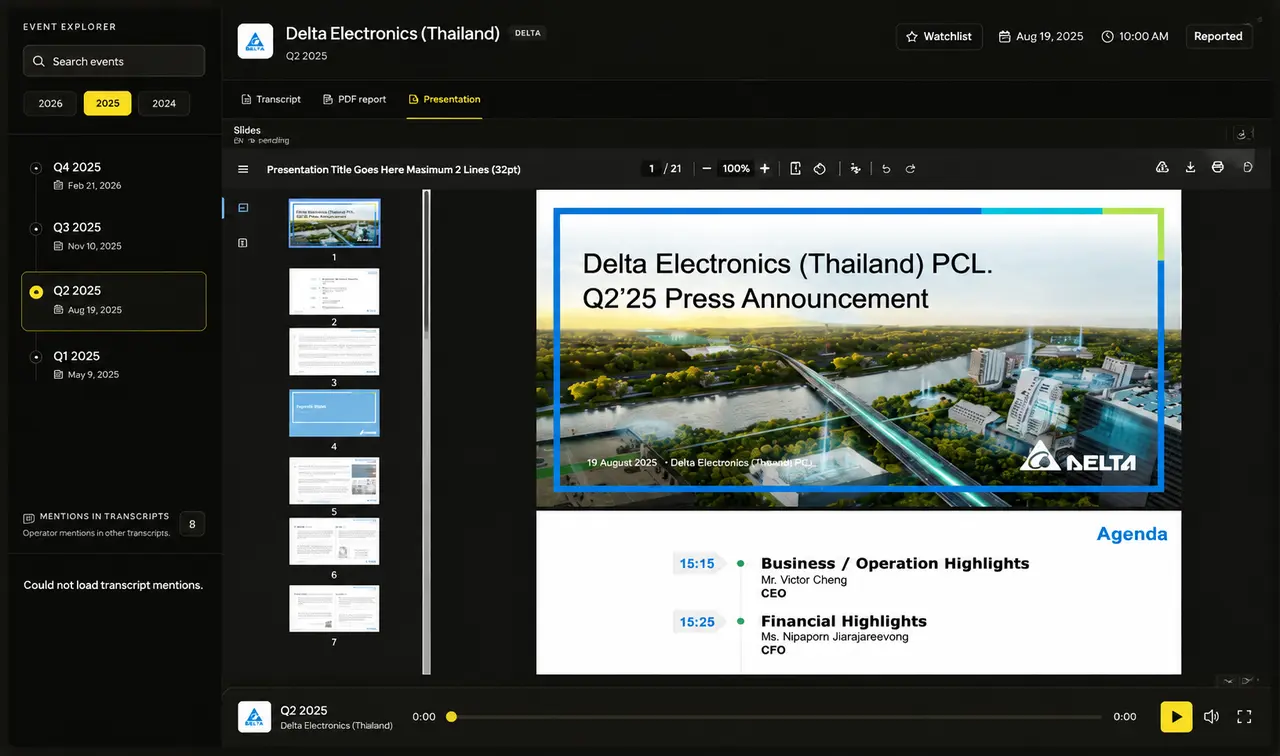
Task: Click the page number input box
Action: pyautogui.click(x=651, y=169)
